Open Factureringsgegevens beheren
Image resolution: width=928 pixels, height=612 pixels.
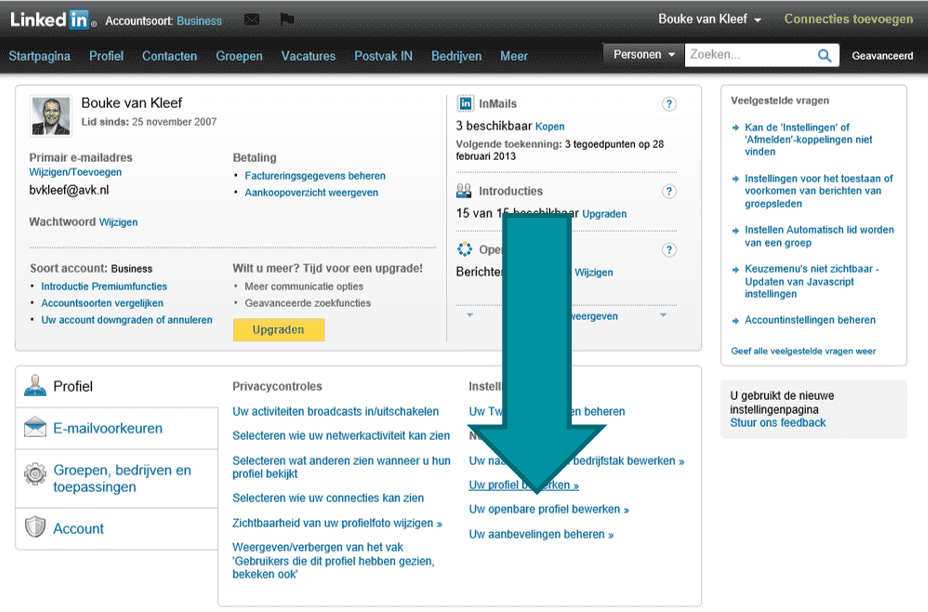(x=315, y=176)
